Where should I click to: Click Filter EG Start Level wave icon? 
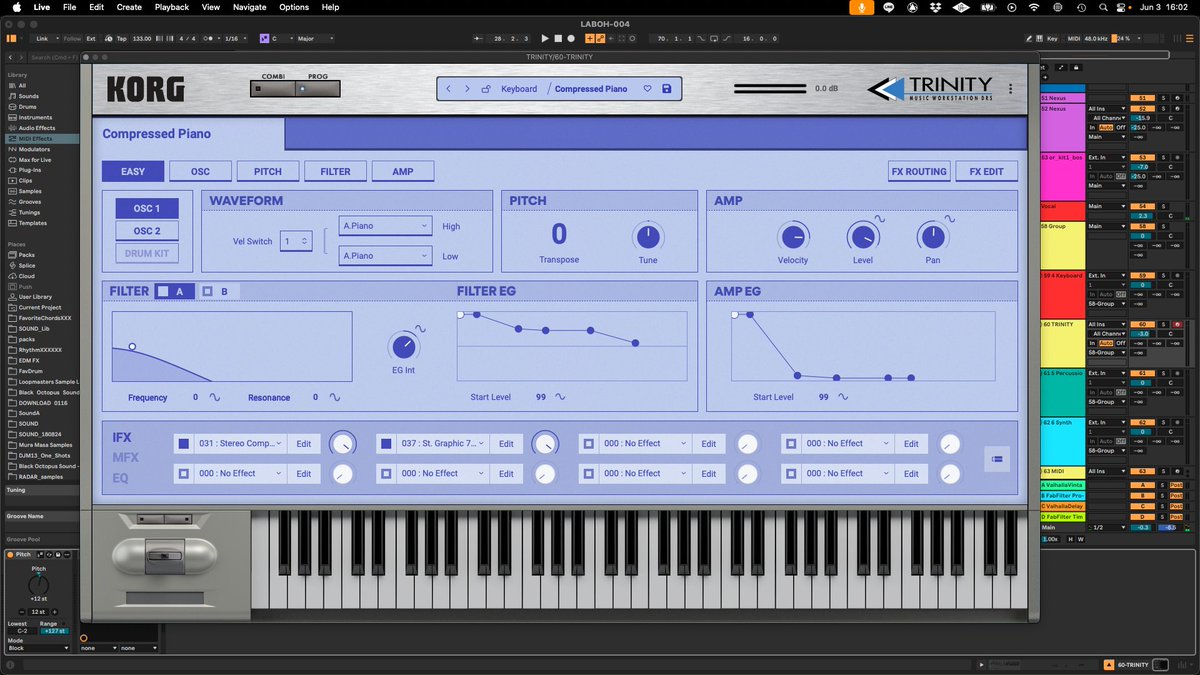click(x=560, y=397)
